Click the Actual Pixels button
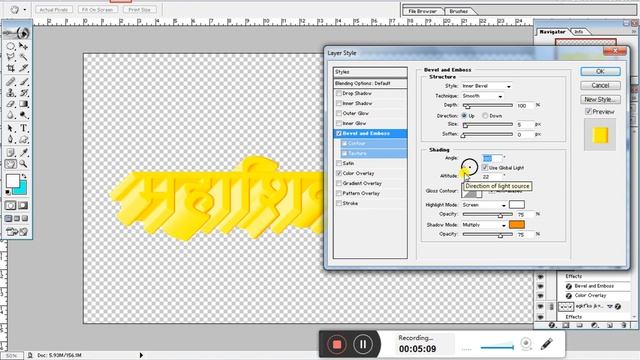The height and width of the screenshot is (360, 640). point(54,9)
